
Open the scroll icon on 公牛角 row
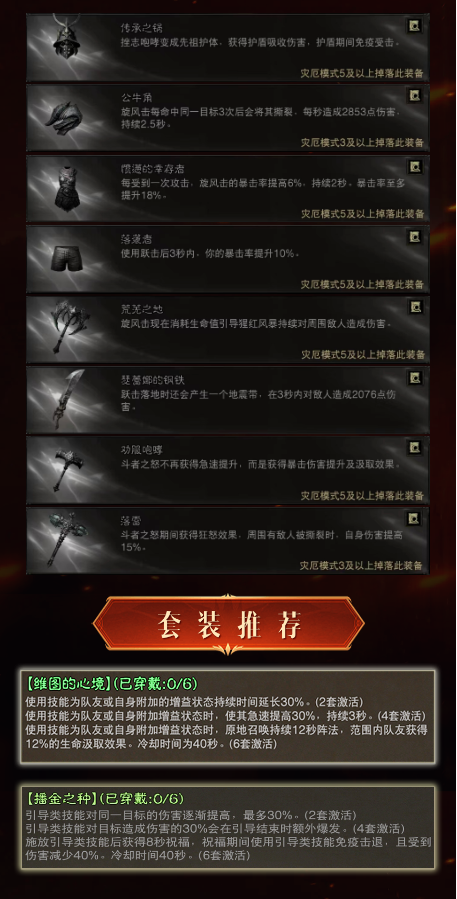pos(413,95)
